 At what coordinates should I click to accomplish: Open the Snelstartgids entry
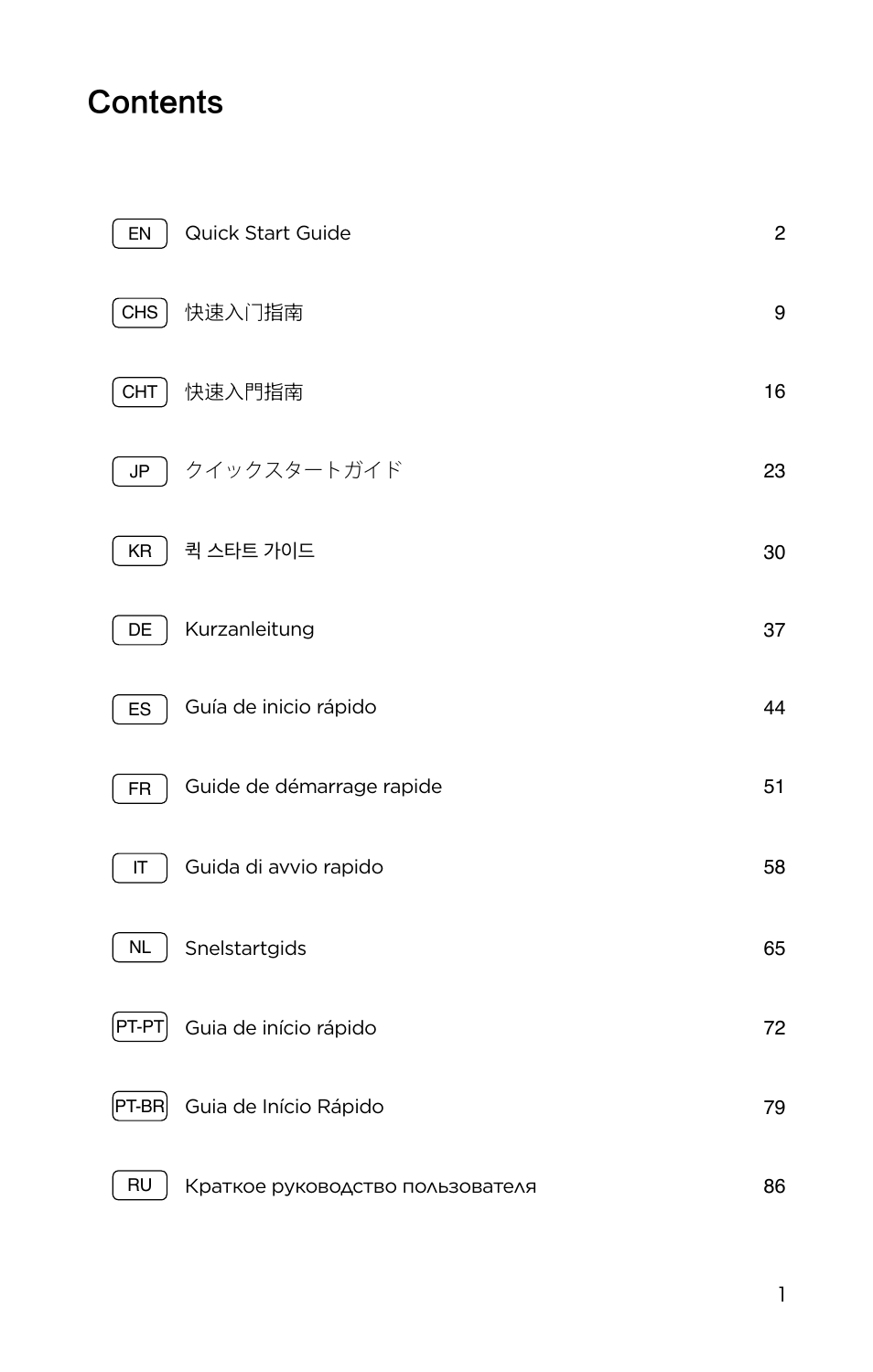(x=246, y=949)
